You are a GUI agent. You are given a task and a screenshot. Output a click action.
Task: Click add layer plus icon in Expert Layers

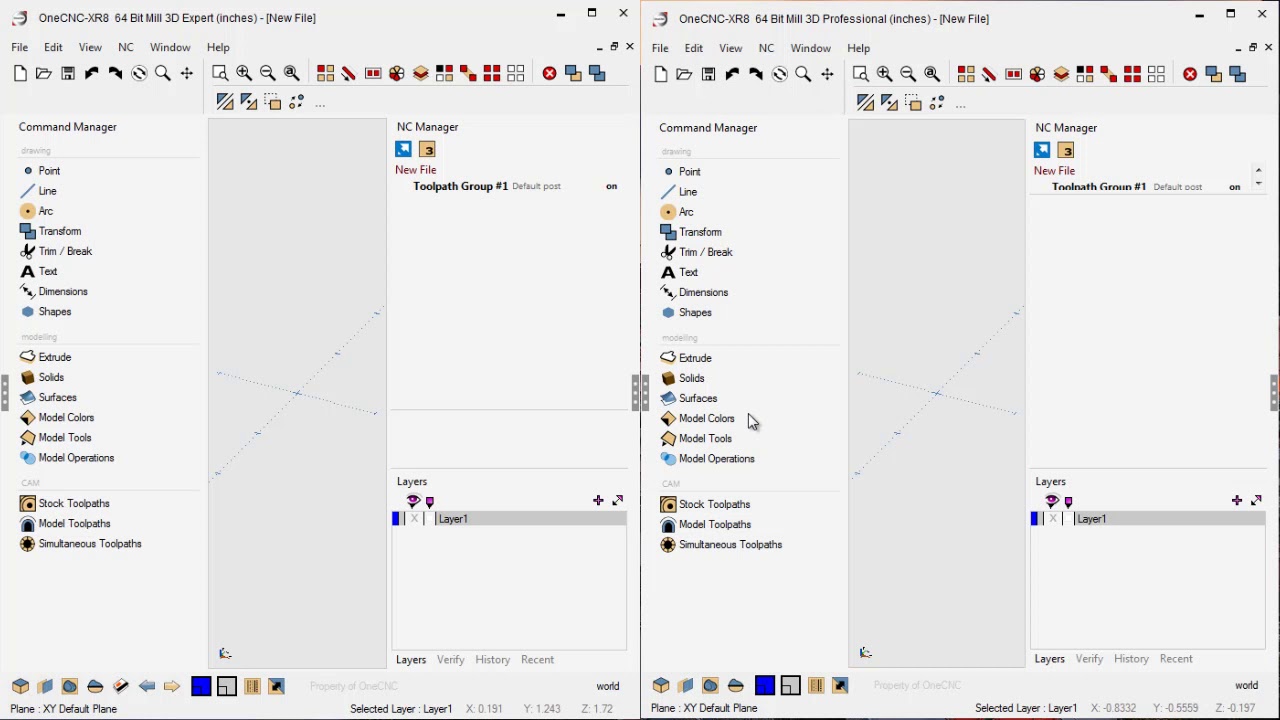598,500
